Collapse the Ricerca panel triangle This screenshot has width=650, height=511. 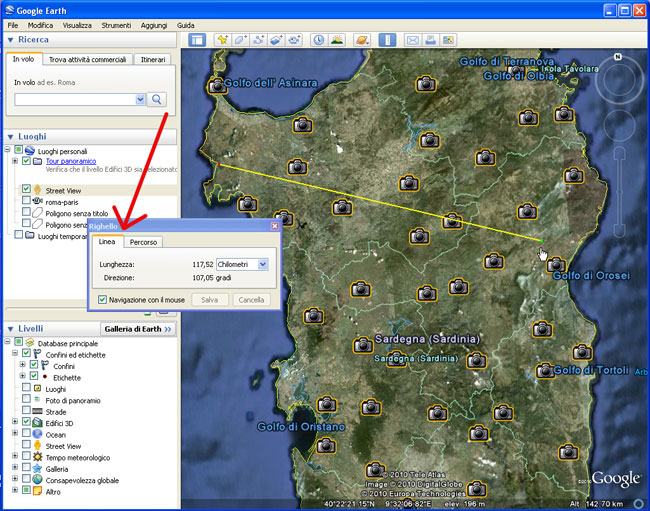pos(10,40)
